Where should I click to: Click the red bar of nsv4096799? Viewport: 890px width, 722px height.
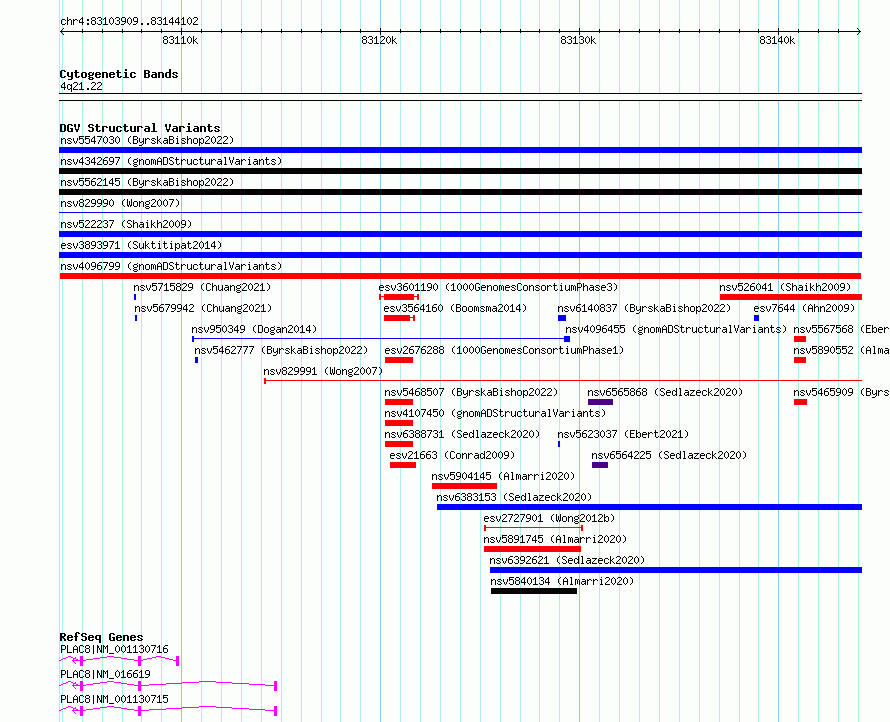[460, 276]
